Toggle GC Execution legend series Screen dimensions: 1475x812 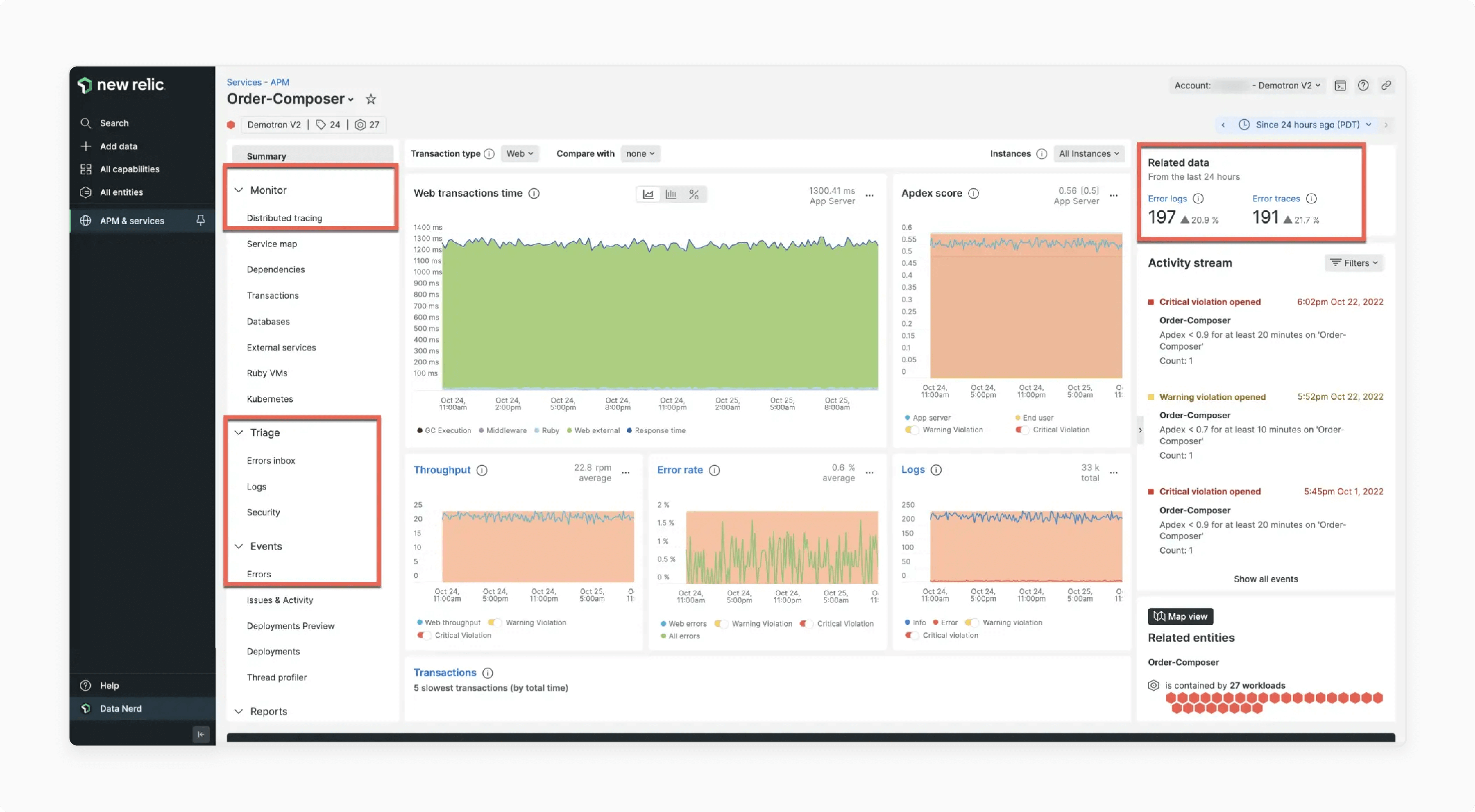tap(444, 430)
